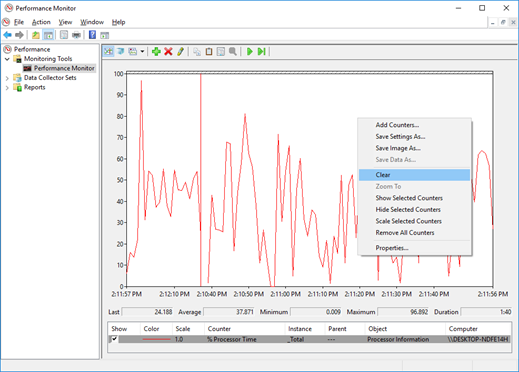Open the View menu
Viewport: 519px width, 372px height.
click(65, 22)
